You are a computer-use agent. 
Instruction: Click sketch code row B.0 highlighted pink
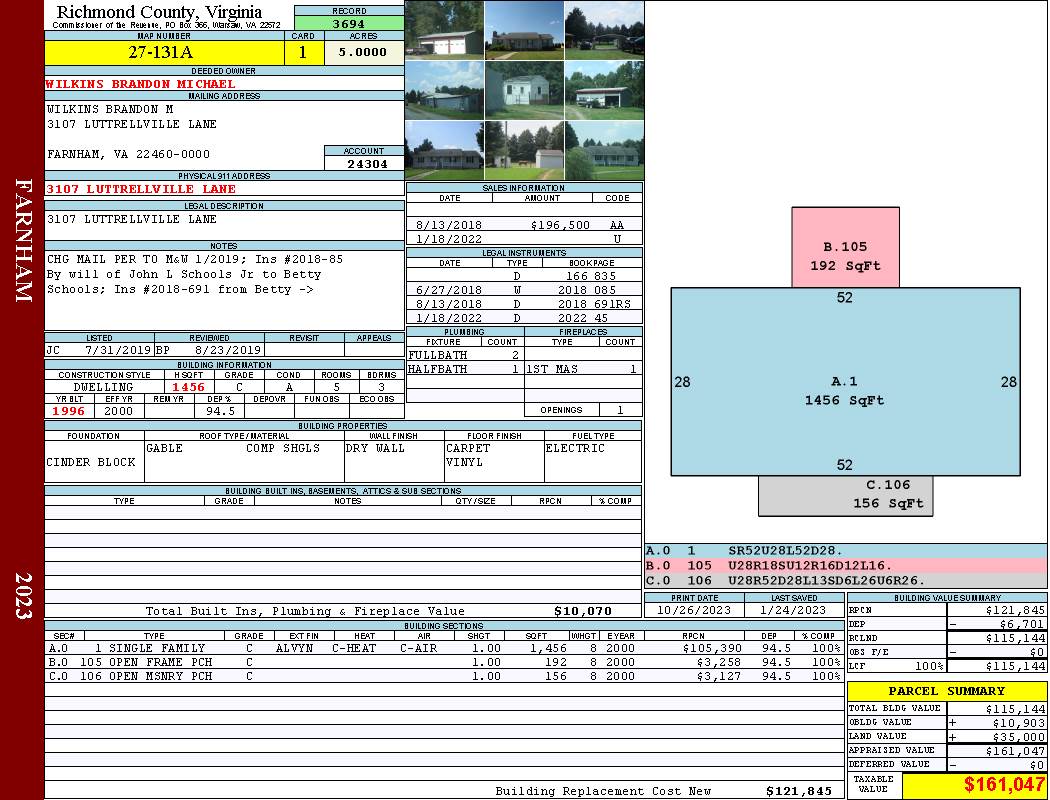(846, 566)
